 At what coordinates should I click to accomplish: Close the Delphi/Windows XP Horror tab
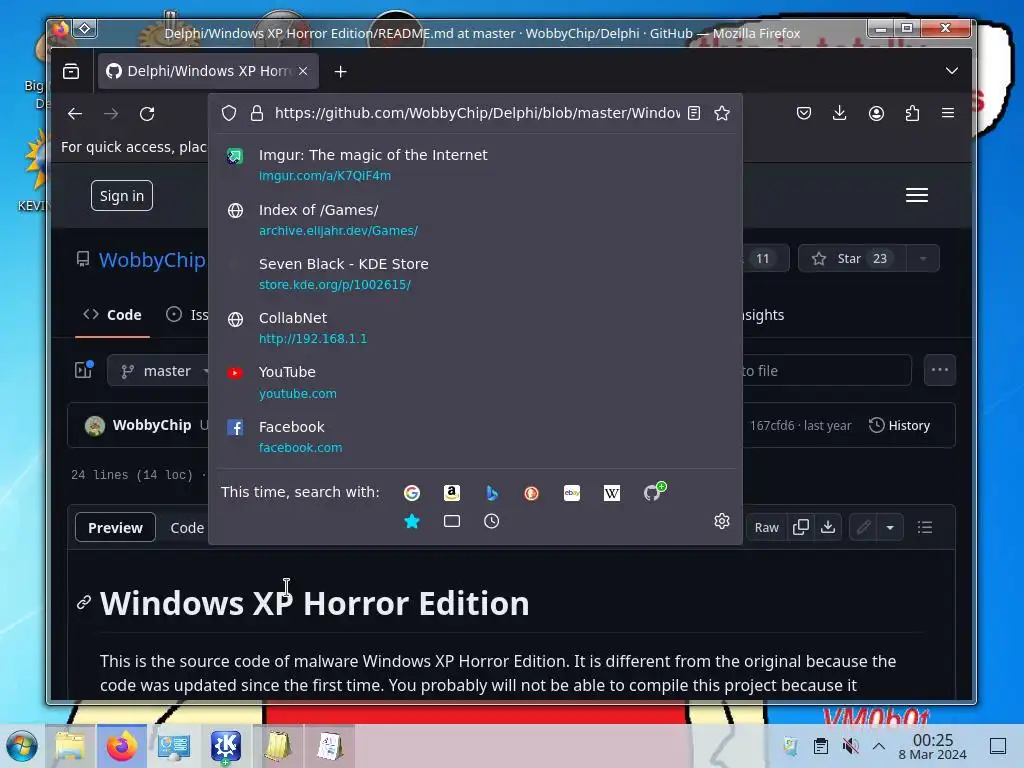(x=303, y=71)
